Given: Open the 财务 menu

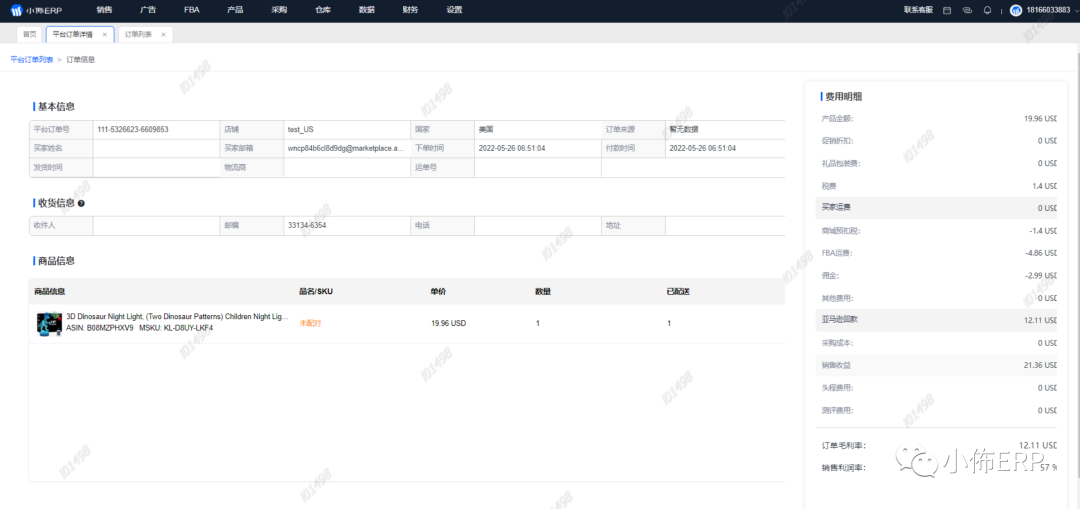Looking at the screenshot, I should tap(410, 10).
